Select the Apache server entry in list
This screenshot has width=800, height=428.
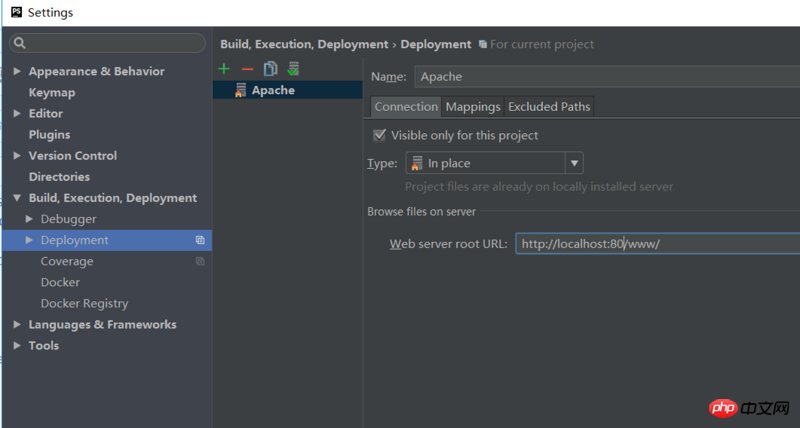point(272,90)
